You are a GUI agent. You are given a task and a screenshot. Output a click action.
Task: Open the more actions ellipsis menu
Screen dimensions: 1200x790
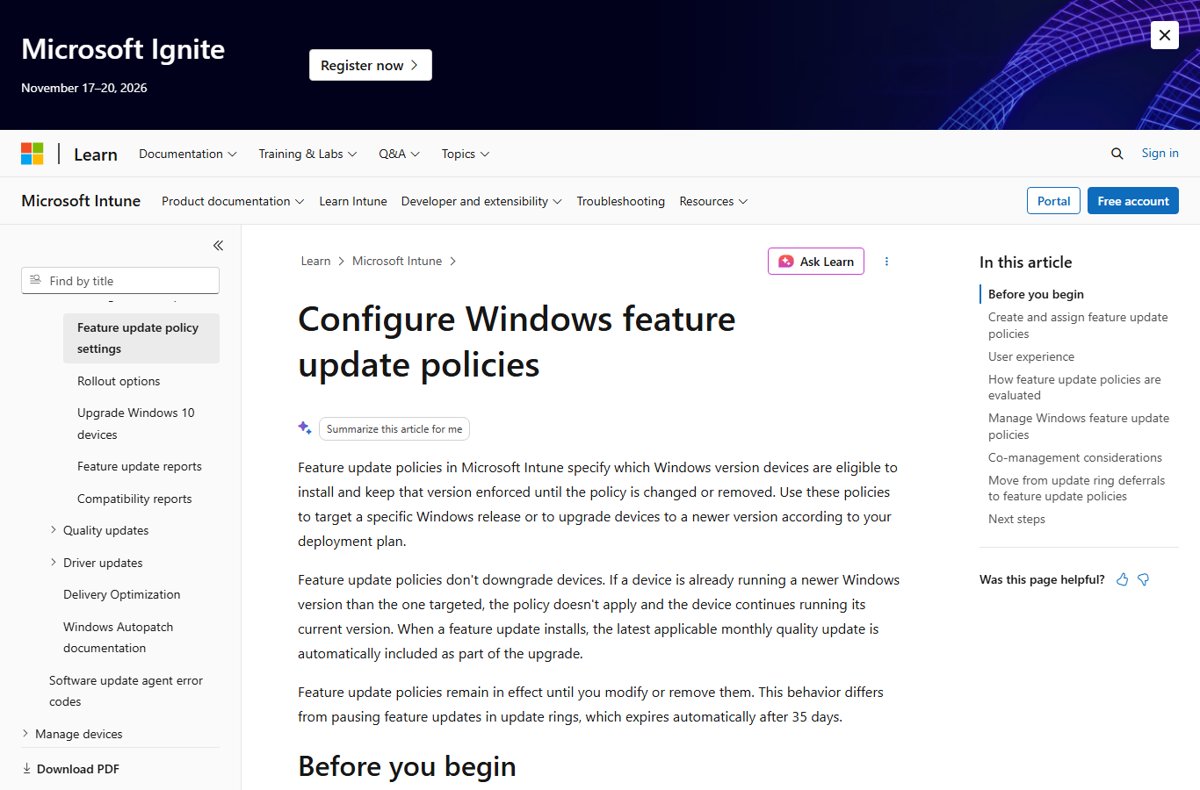point(886,261)
